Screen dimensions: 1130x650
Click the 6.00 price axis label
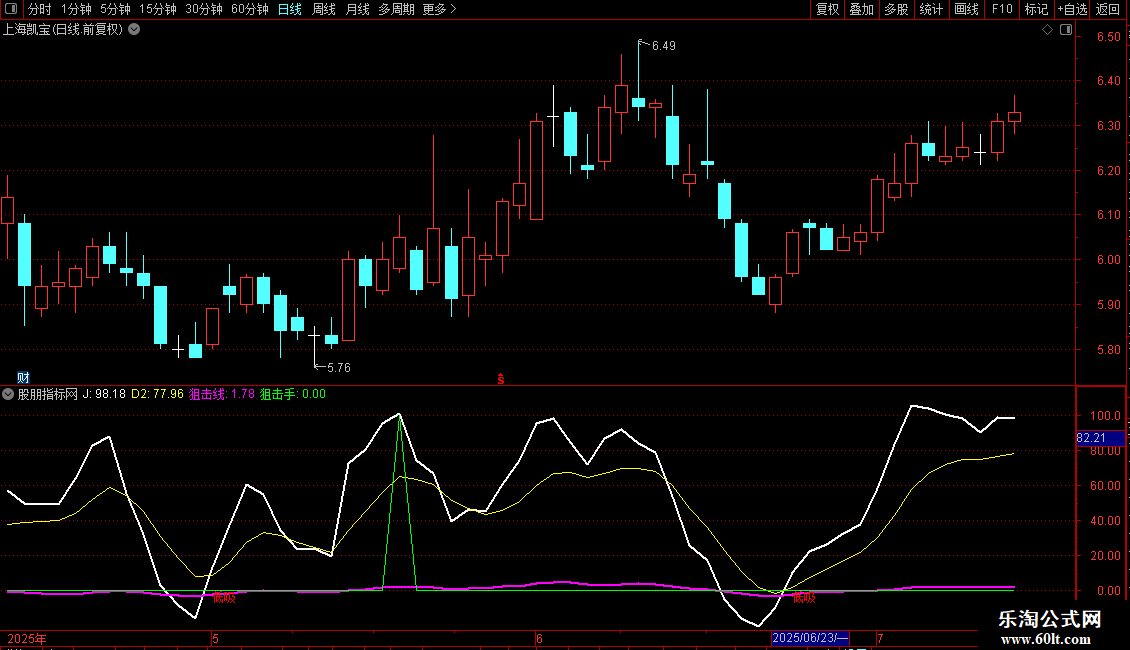pyautogui.click(x=1108, y=260)
